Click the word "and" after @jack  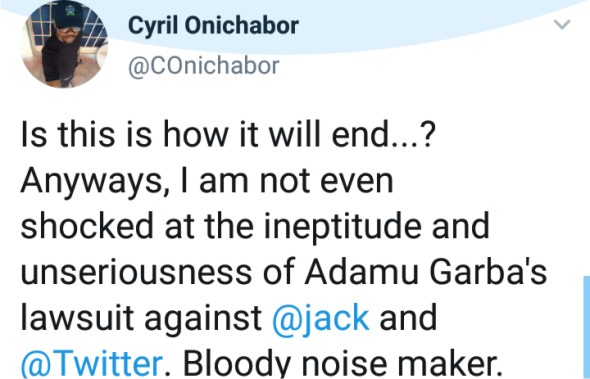(408, 317)
